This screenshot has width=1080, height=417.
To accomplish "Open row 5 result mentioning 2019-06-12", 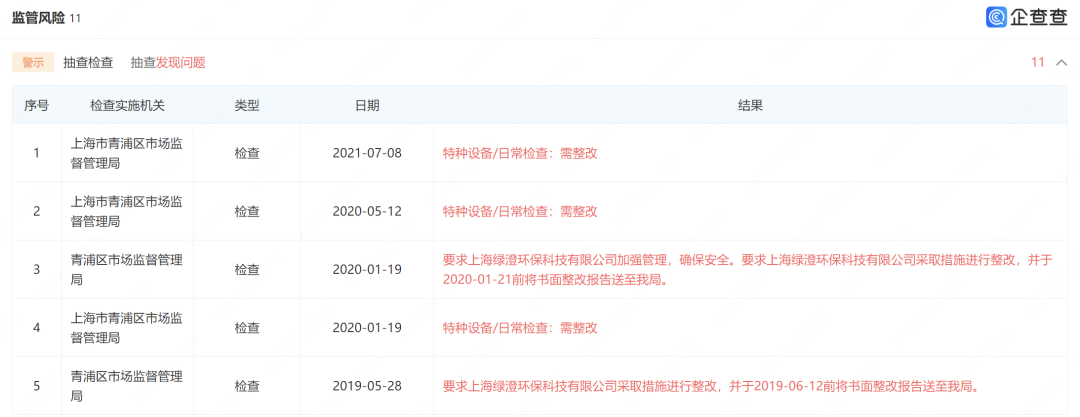I will point(710,386).
